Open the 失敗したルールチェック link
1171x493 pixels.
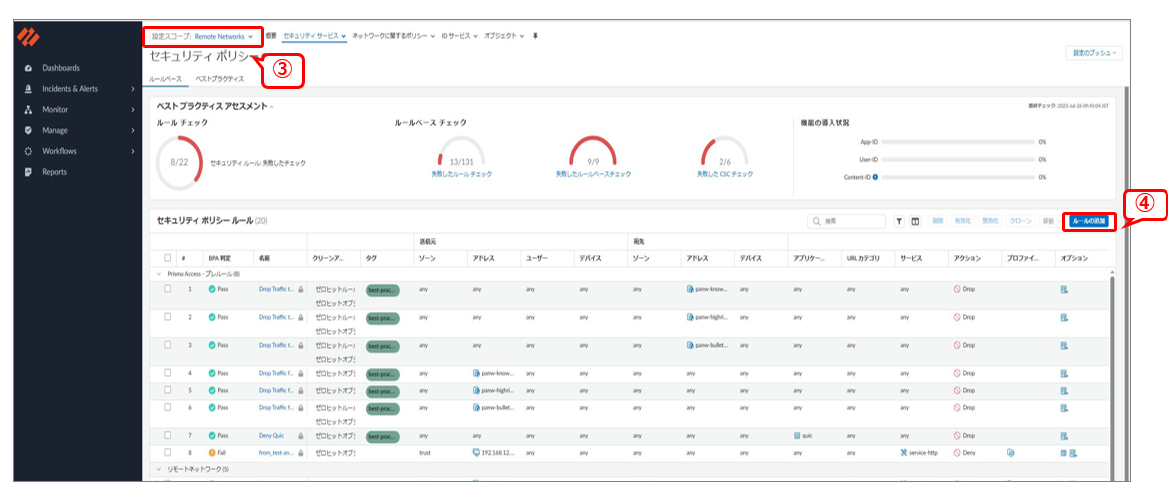[x=460, y=174]
